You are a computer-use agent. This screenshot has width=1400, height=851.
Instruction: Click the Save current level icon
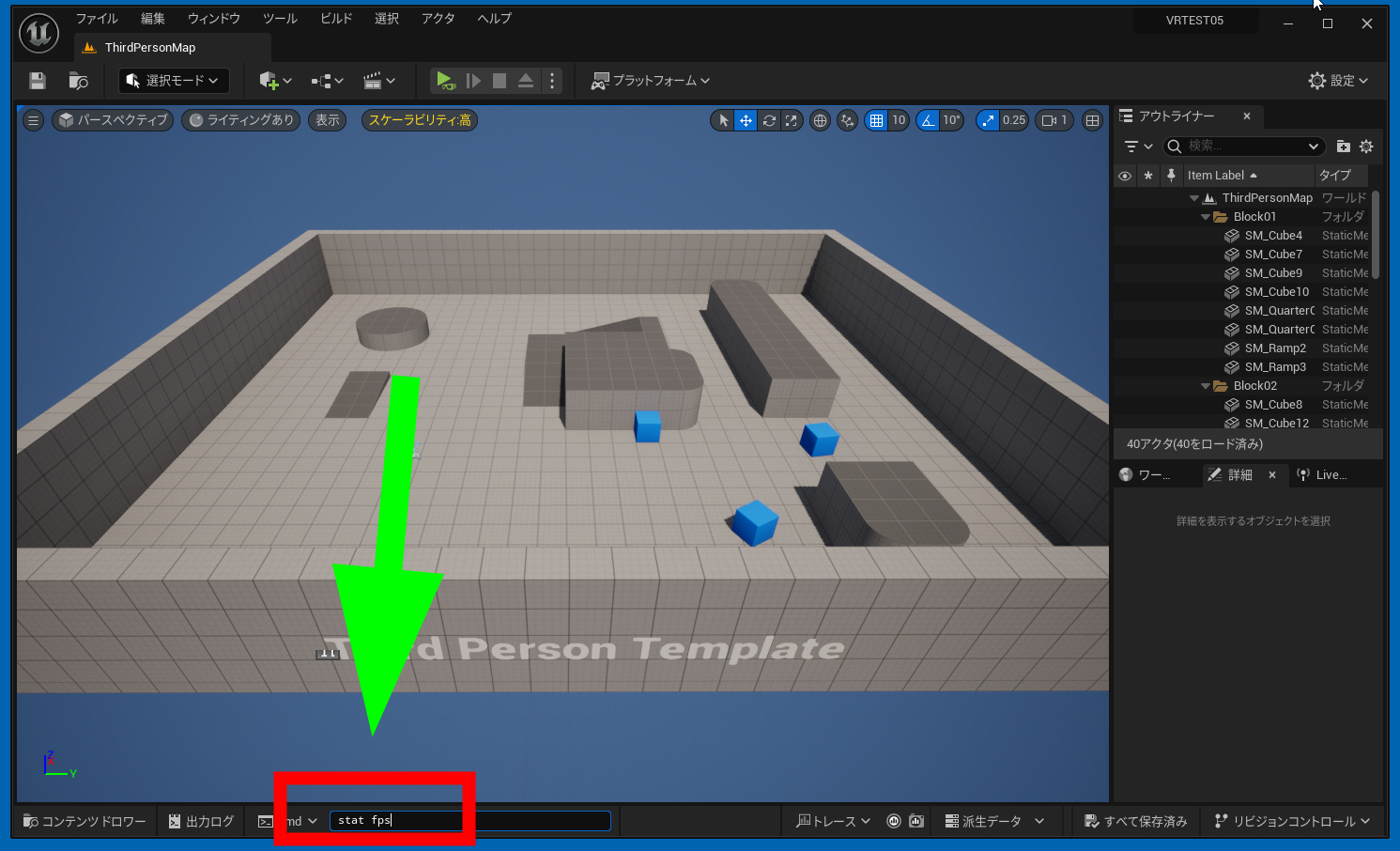click(38, 81)
